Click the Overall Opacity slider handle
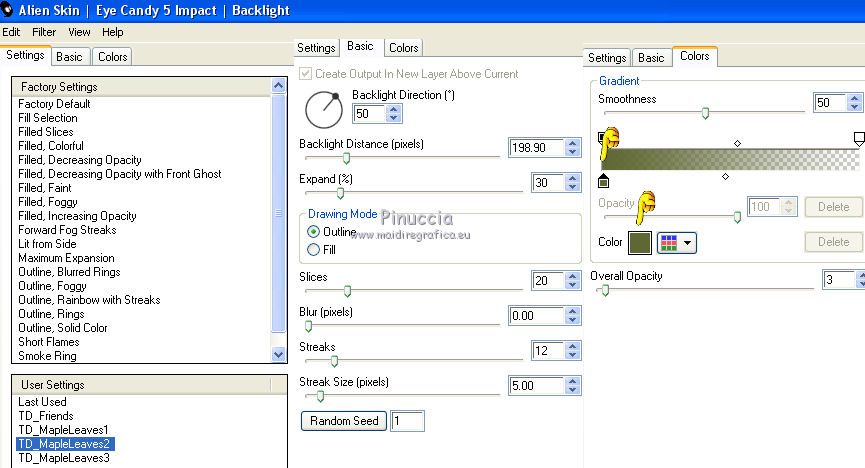This screenshot has height=468, width=865. [x=605, y=290]
